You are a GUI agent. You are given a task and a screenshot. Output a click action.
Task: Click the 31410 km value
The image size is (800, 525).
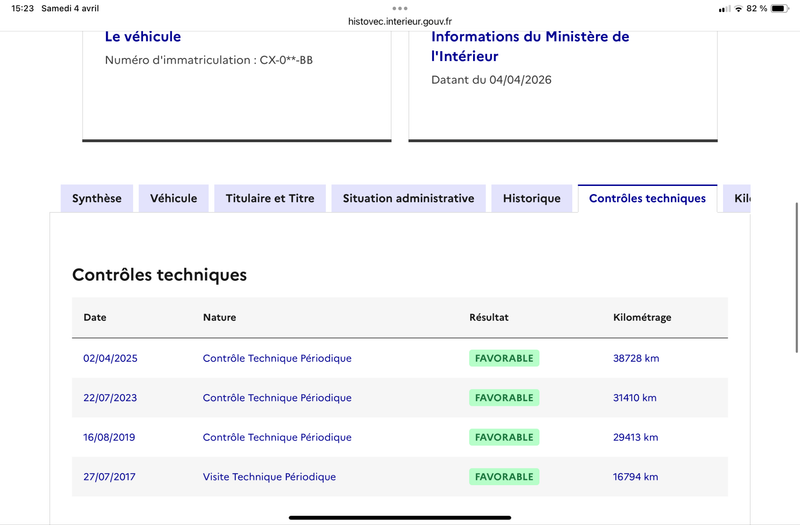click(x=635, y=397)
